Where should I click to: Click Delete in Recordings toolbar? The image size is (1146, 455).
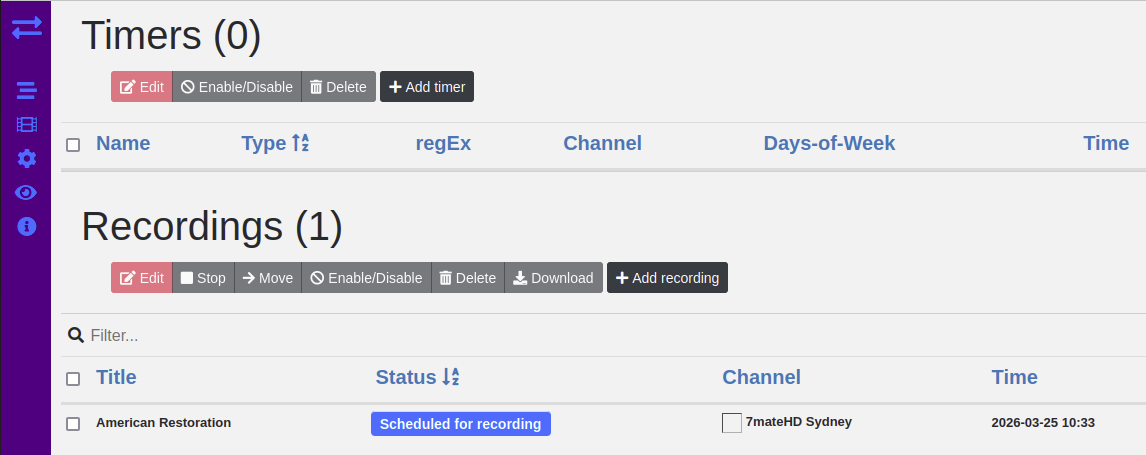(468, 278)
